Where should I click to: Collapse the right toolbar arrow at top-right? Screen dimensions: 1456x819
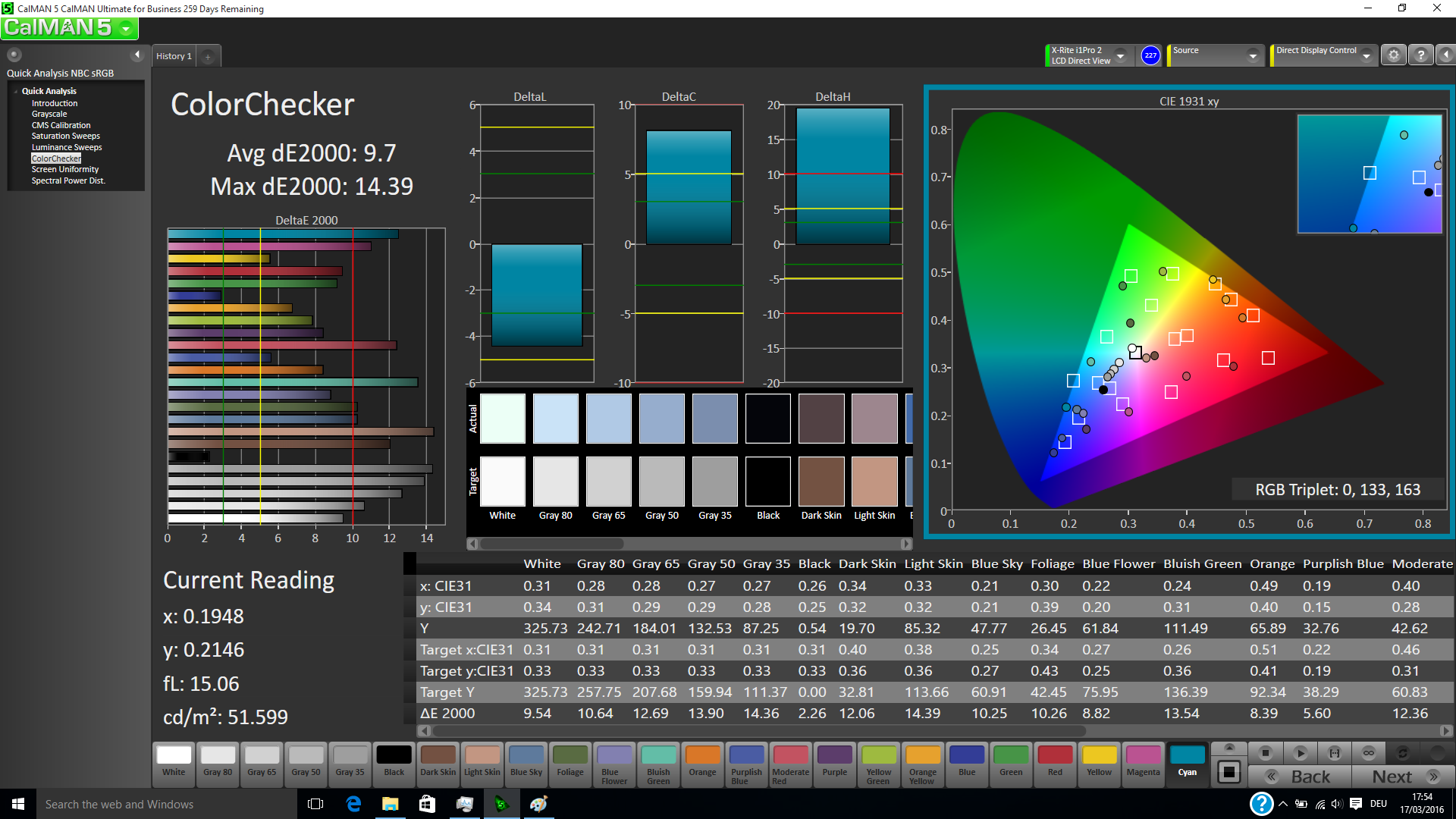pos(1446,55)
